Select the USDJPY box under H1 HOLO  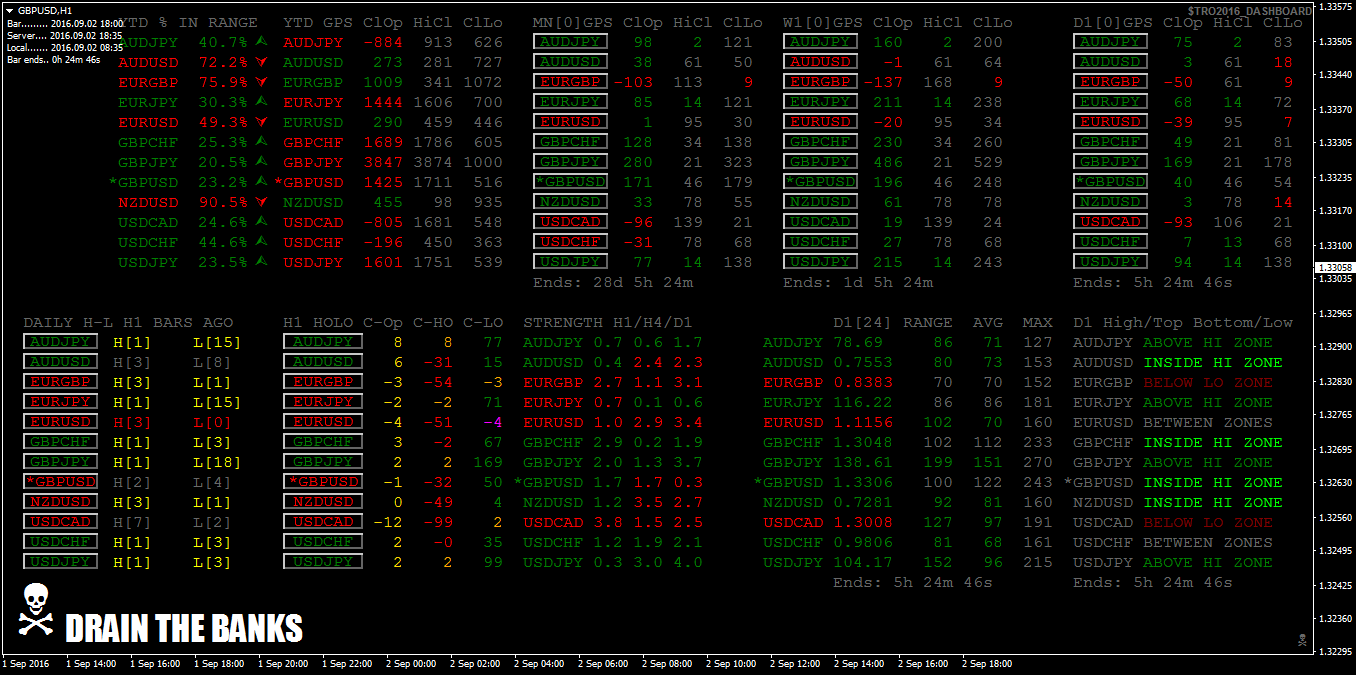coord(323,561)
